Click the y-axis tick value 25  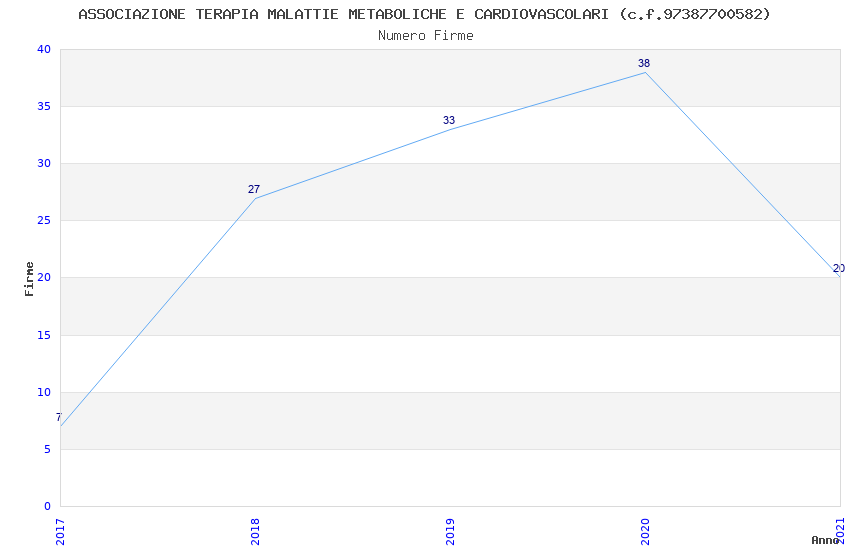[44, 221]
